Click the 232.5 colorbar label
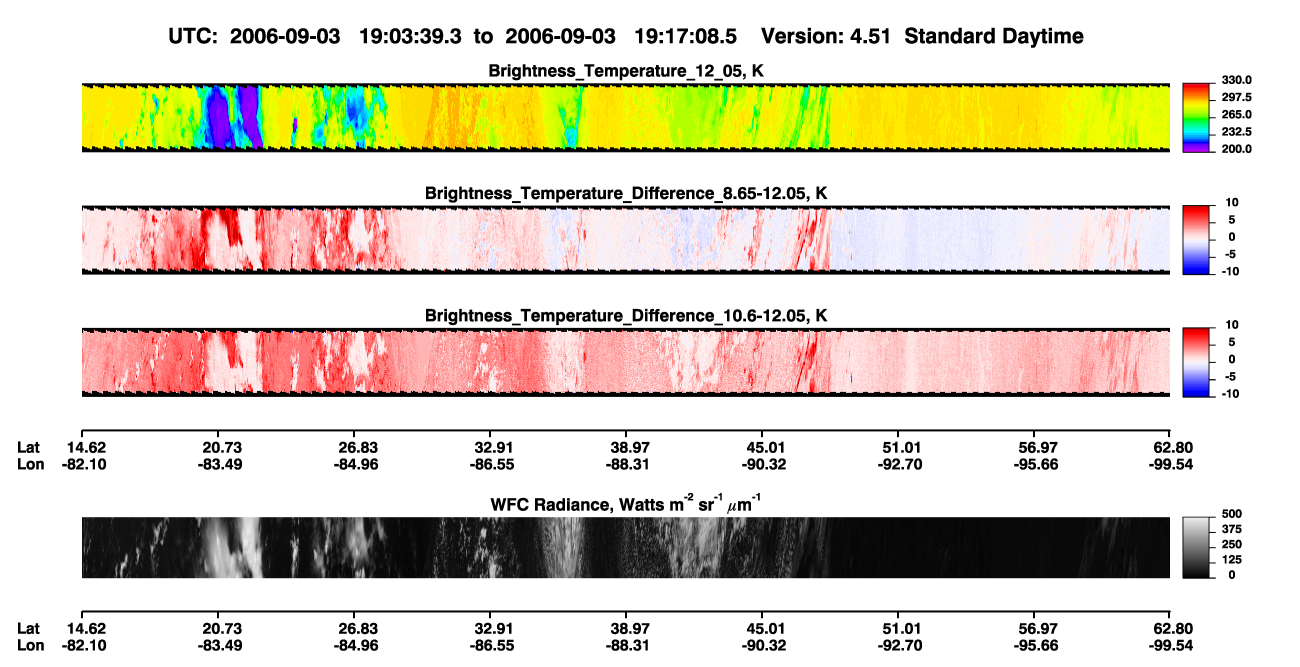1300x667 pixels. pyautogui.click(x=1236, y=131)
